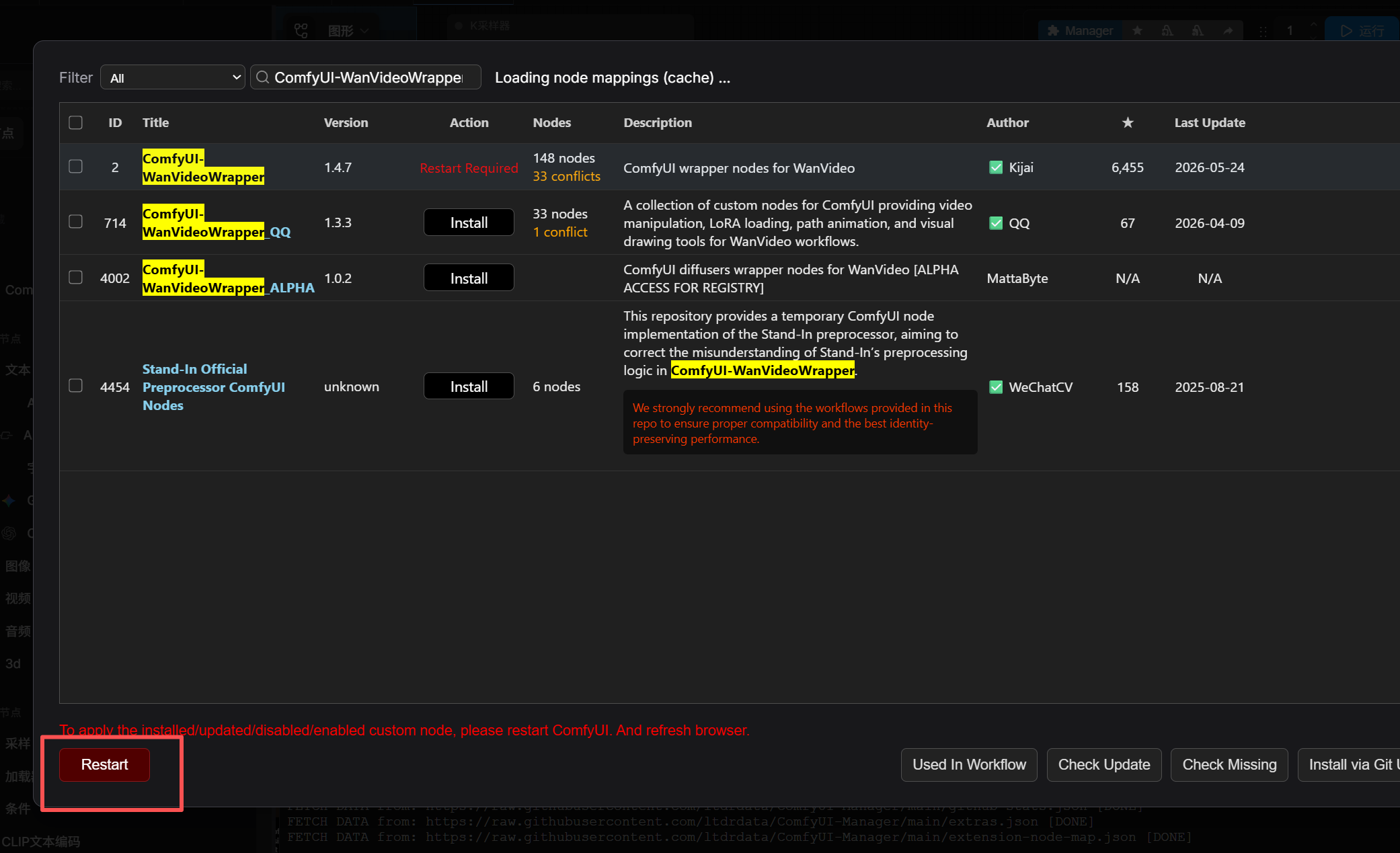This screenshot has height=853, width=1400.
Task: Click the 运行 run button
Action: tap(1362, 31)
